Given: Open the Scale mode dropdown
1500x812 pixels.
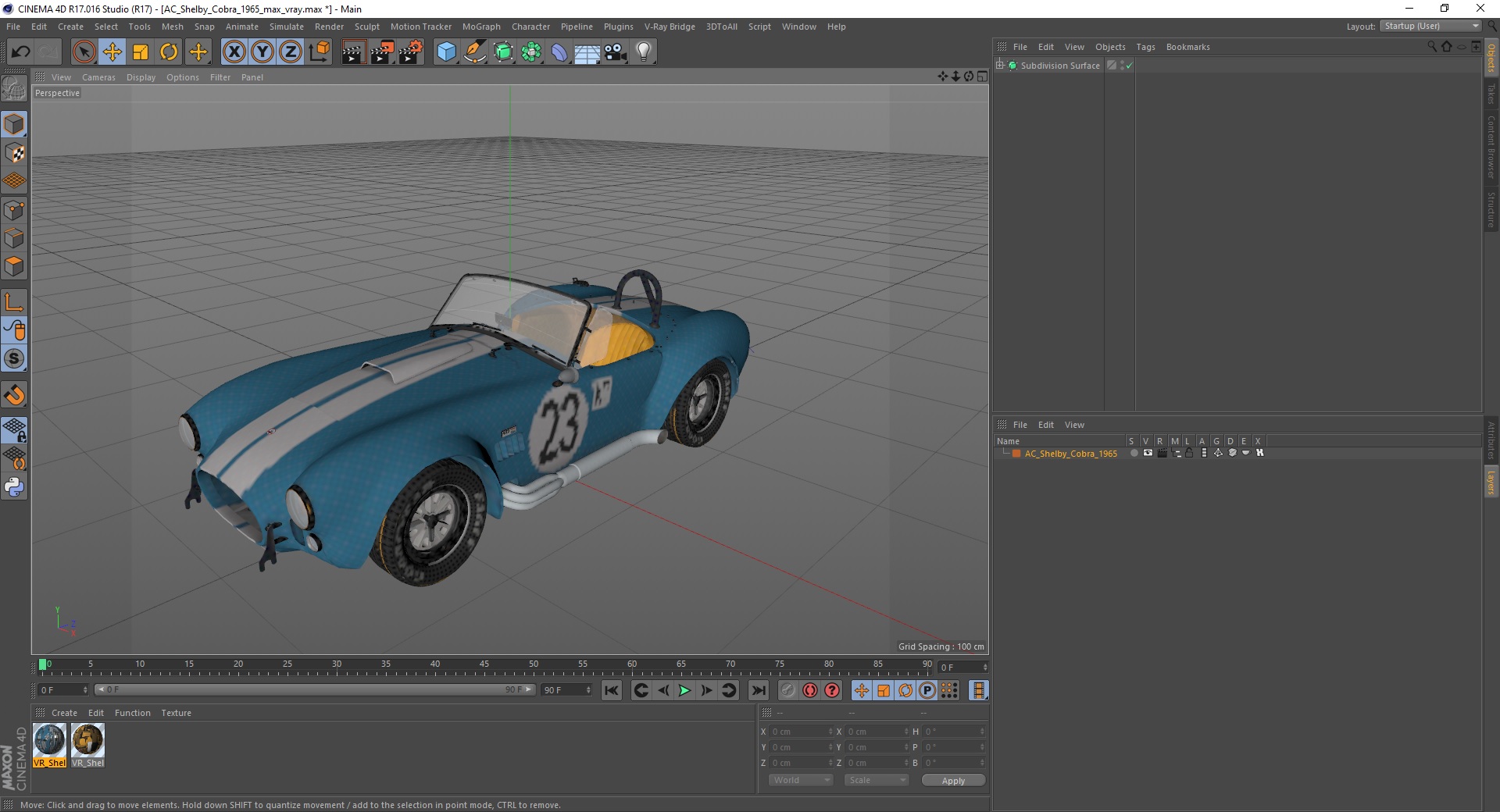Looking at the screenshot, I should [877, 780].
